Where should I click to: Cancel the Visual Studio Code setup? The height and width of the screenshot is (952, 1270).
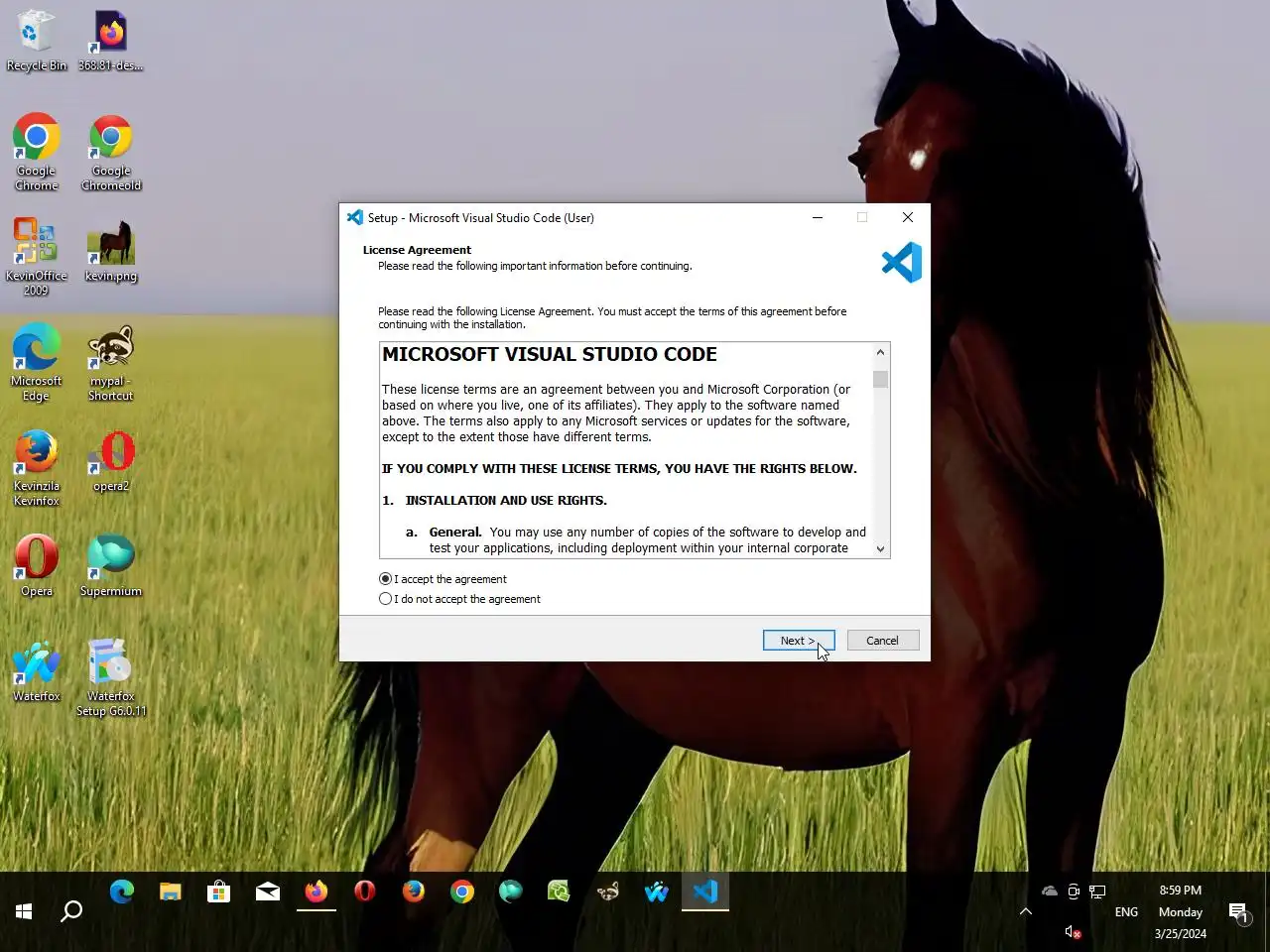(x=883, y=641)
